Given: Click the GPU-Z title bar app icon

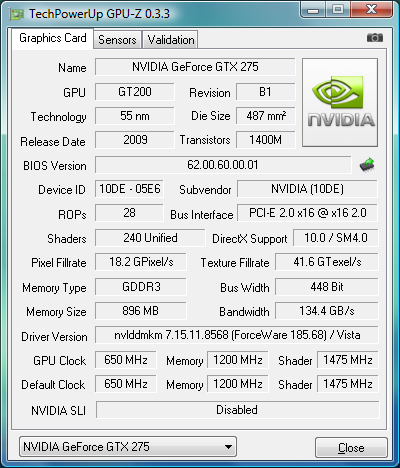Looking at the screenshot, I should click(17, 14).
